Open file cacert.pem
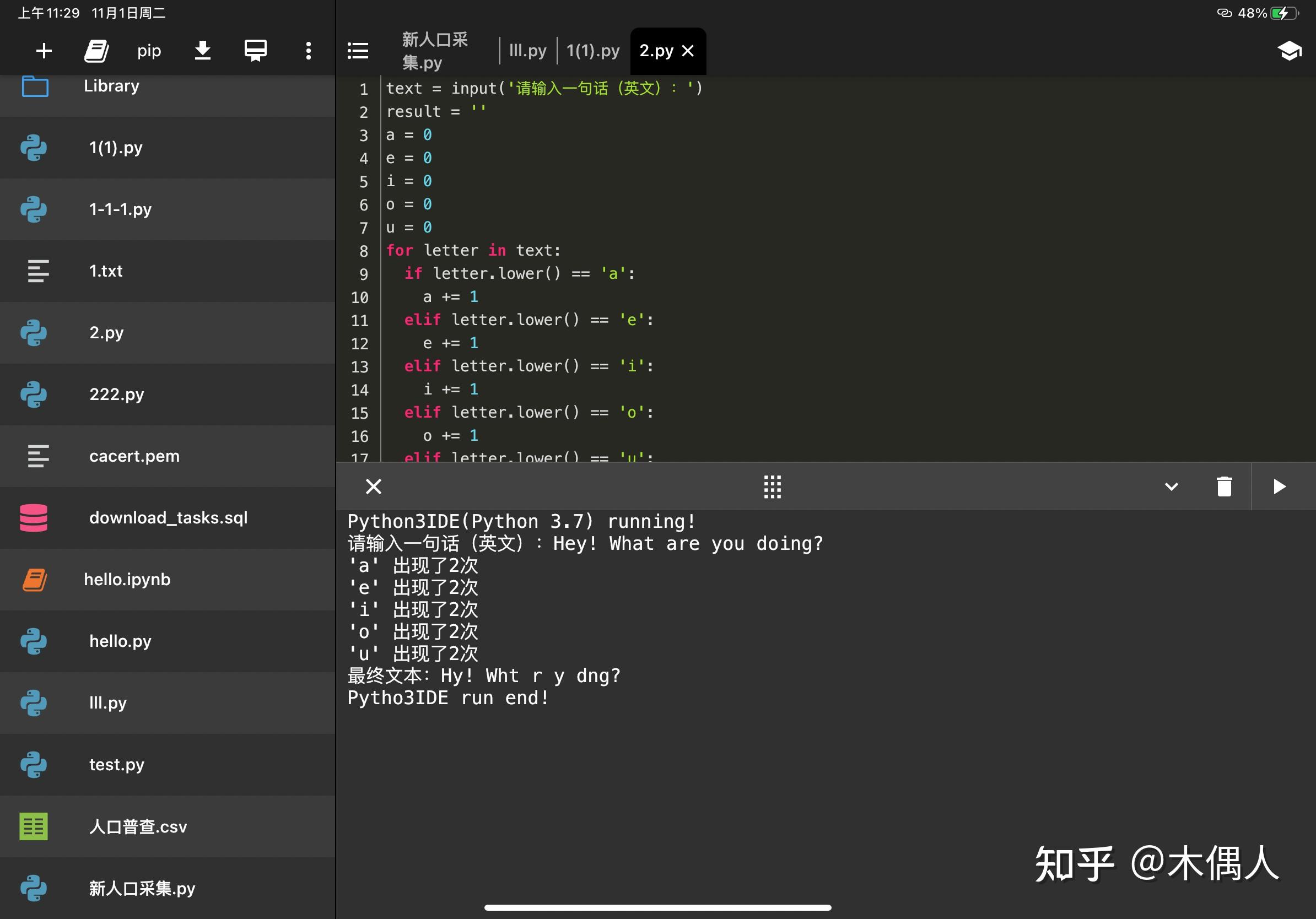 point(168,456)
